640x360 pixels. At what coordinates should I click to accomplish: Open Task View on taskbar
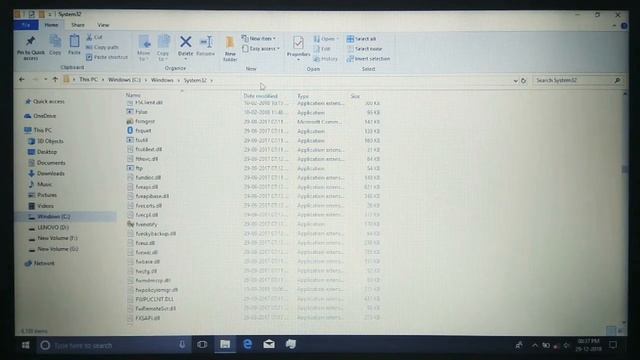(x=202, y=345)
